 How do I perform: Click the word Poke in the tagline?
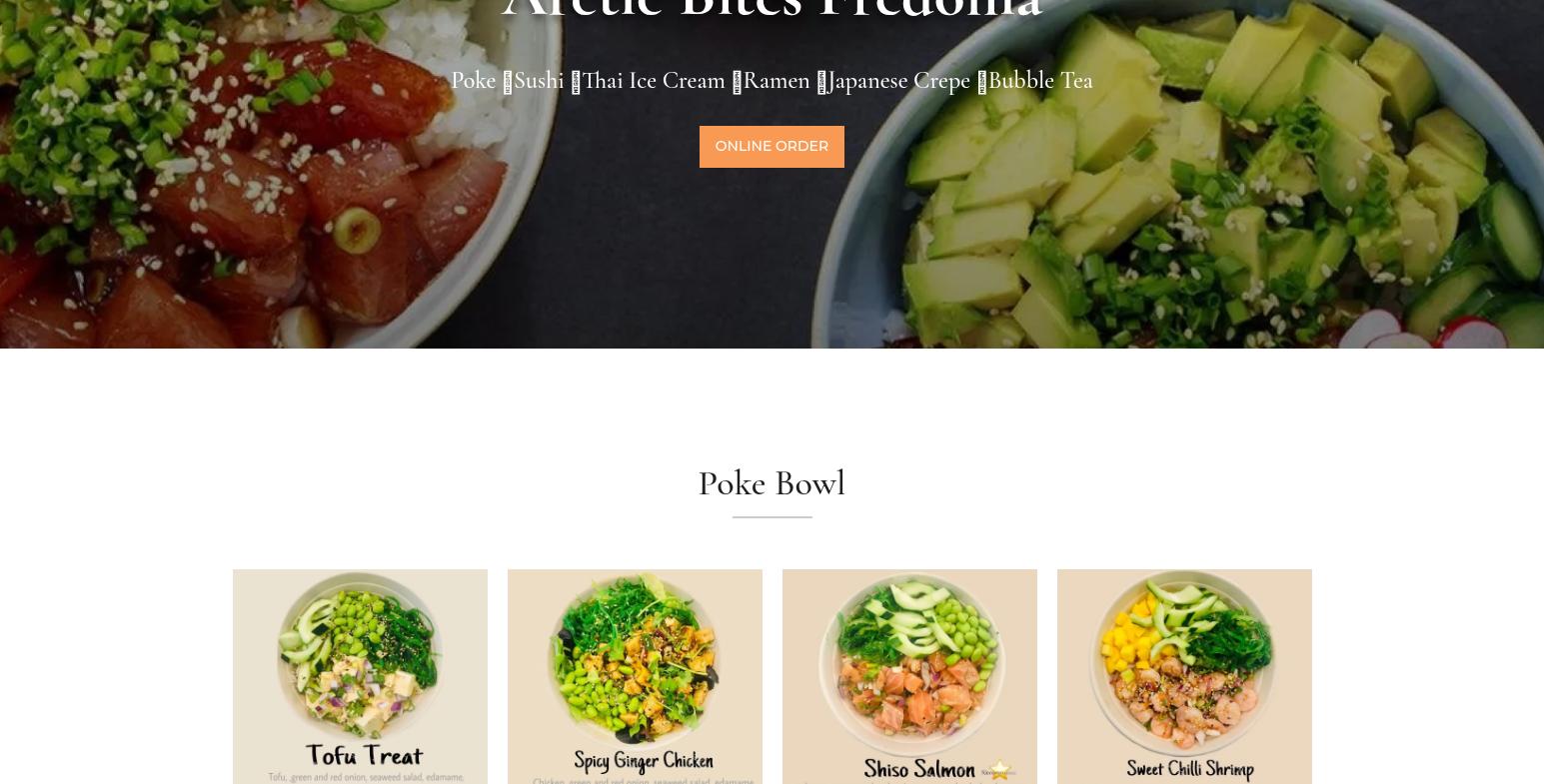click(473, 81)
